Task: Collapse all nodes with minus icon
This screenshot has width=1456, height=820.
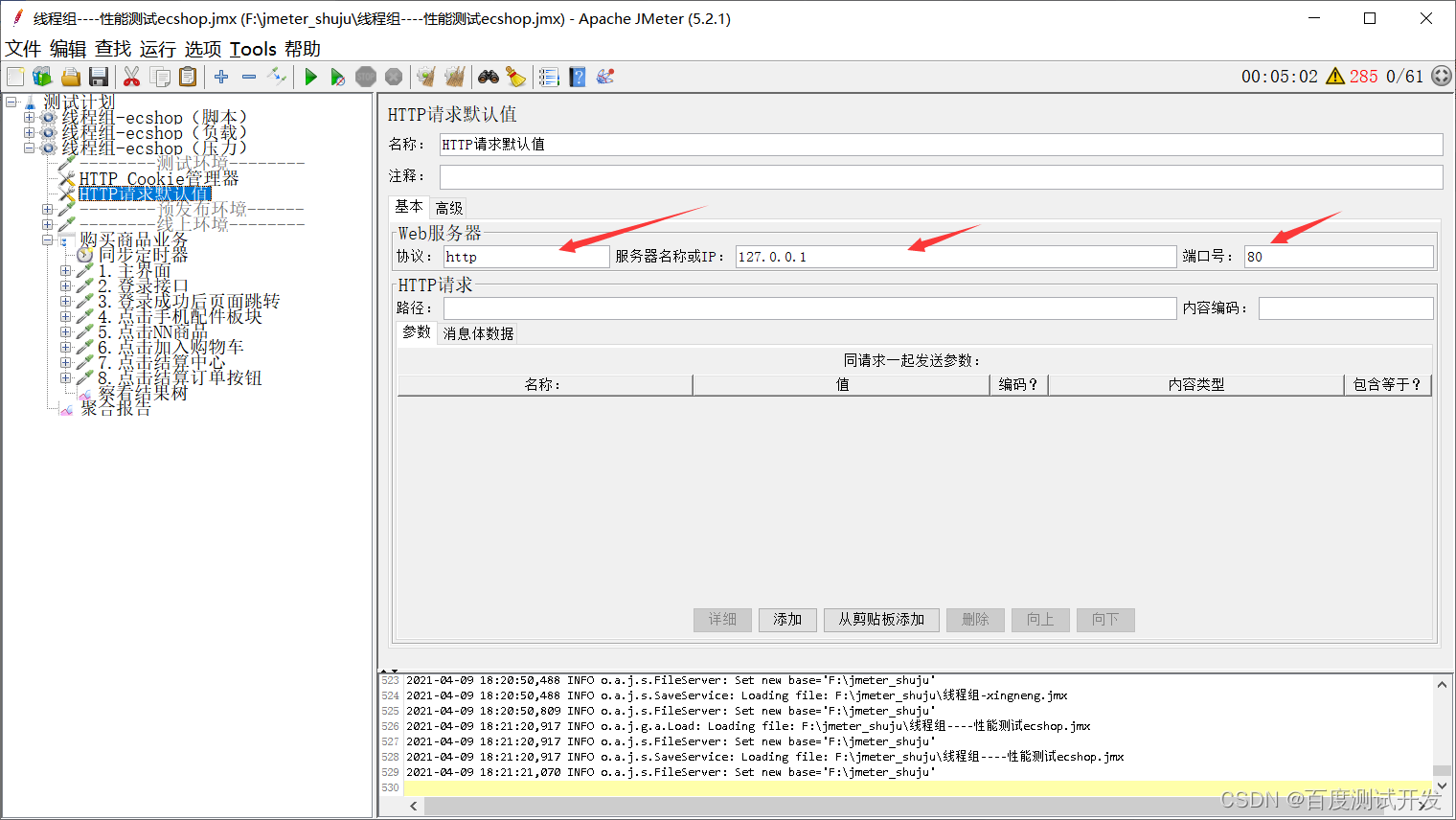Action: [249, 77]
